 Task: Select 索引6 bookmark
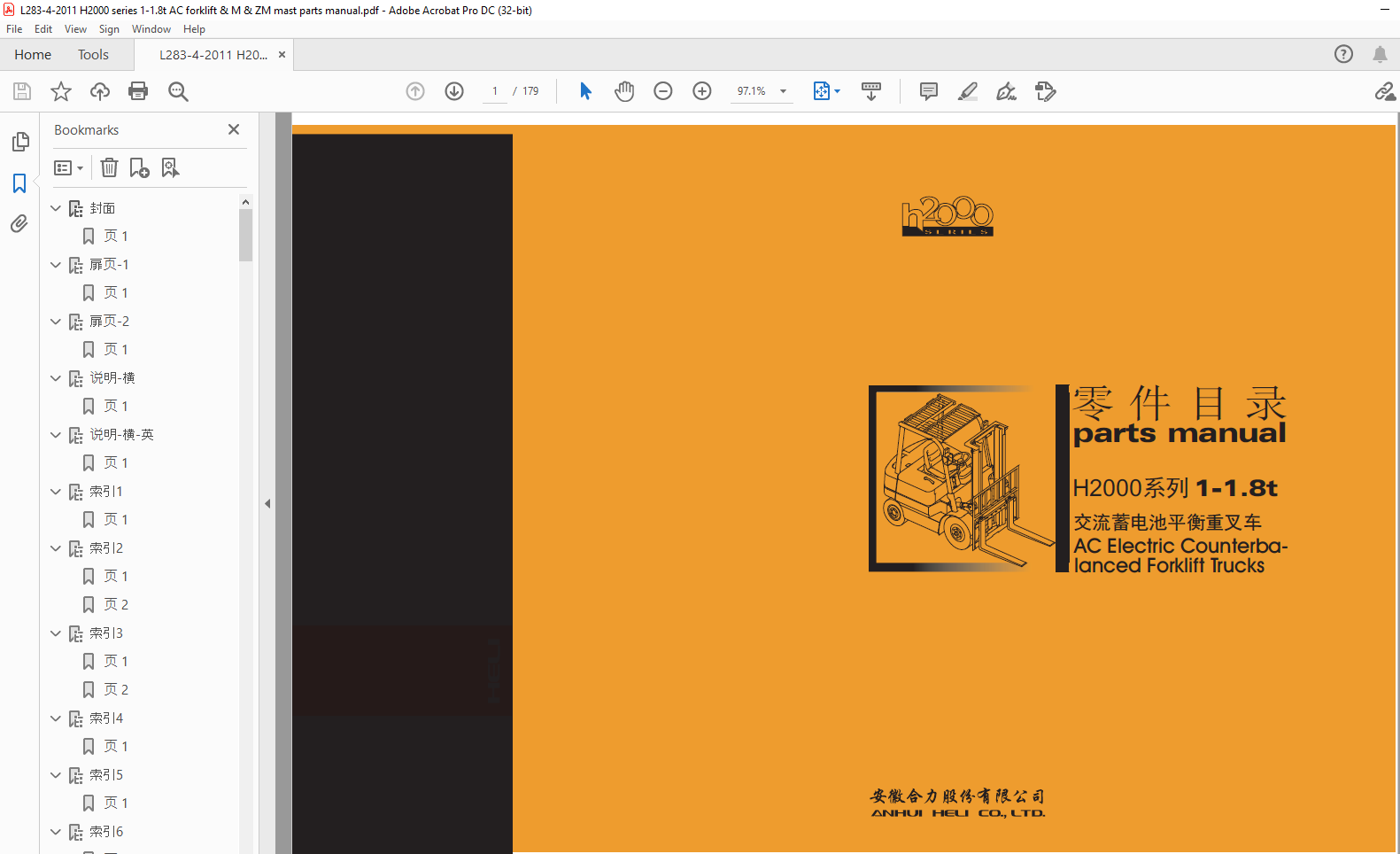(x=106, y=832)
